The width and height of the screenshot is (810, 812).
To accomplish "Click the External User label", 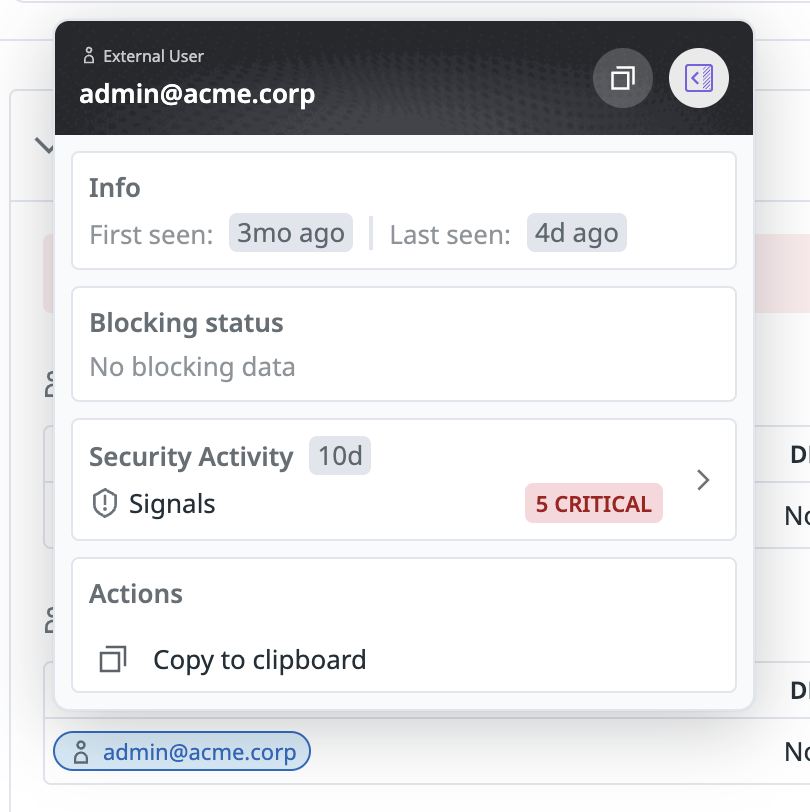I will click(x=153, y=56).
